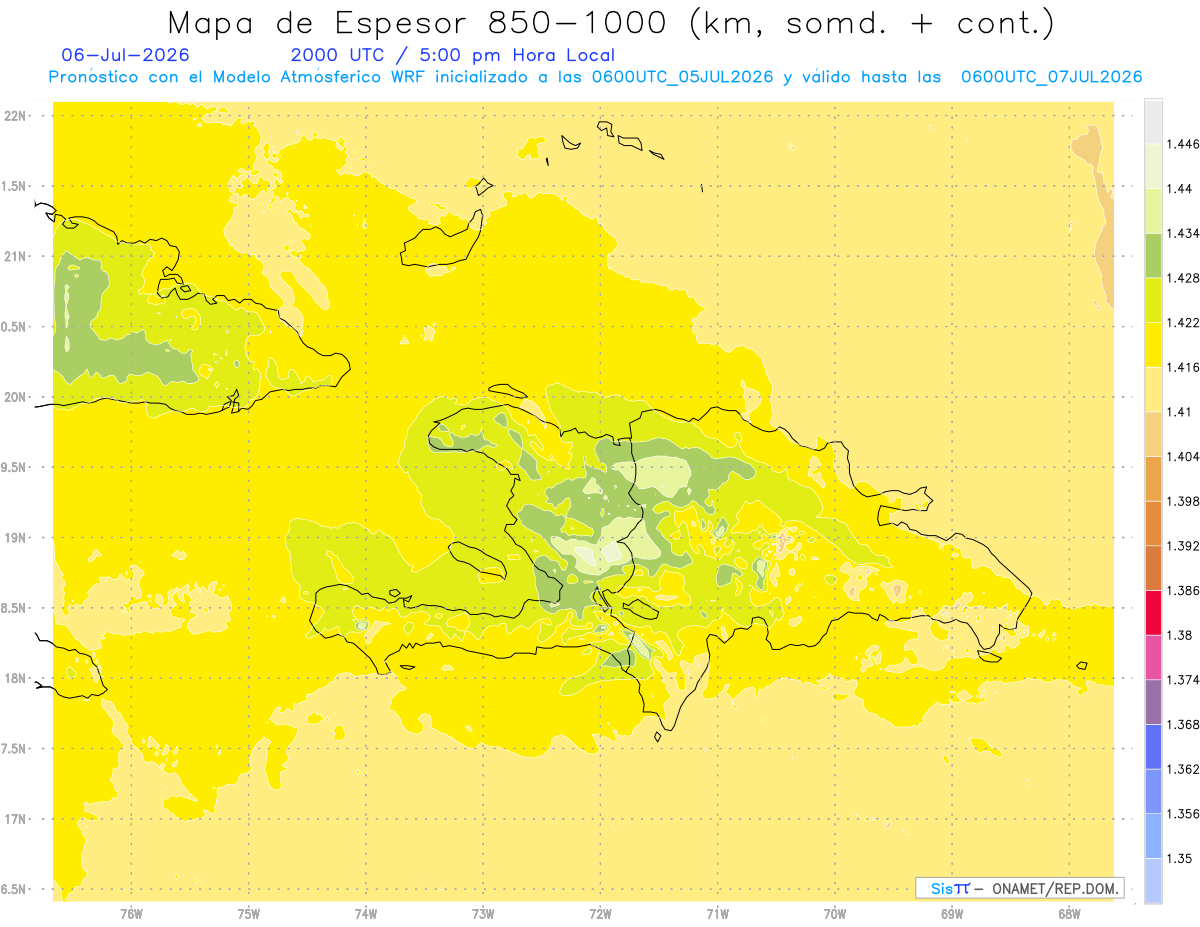This screenshot has height=927, width=1200.
Task: Click the "1.35" colorbar value
Action: click(1181, 858)
